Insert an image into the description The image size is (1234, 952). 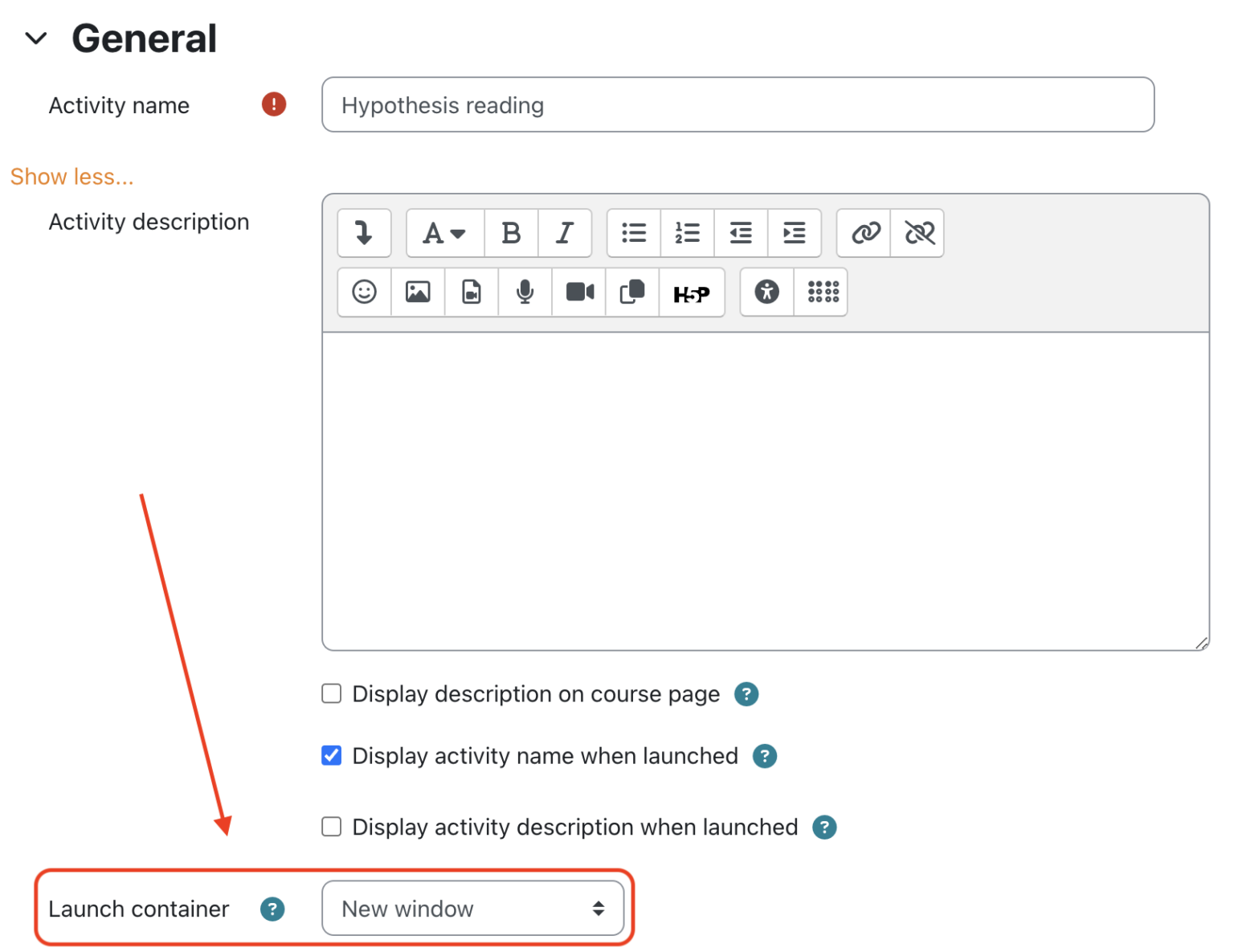[x=418, y=292]
